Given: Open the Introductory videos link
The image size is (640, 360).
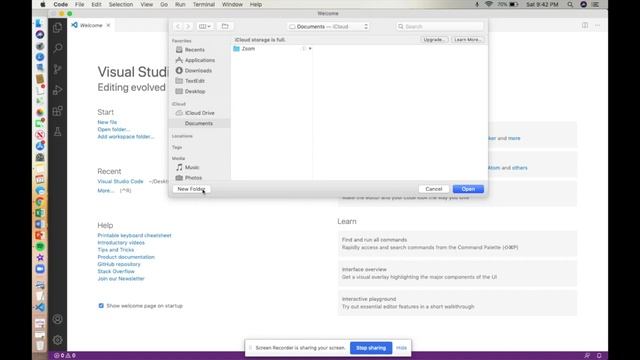Looking at the screenshot, I should pyautogui.click(x=121, y=242).
